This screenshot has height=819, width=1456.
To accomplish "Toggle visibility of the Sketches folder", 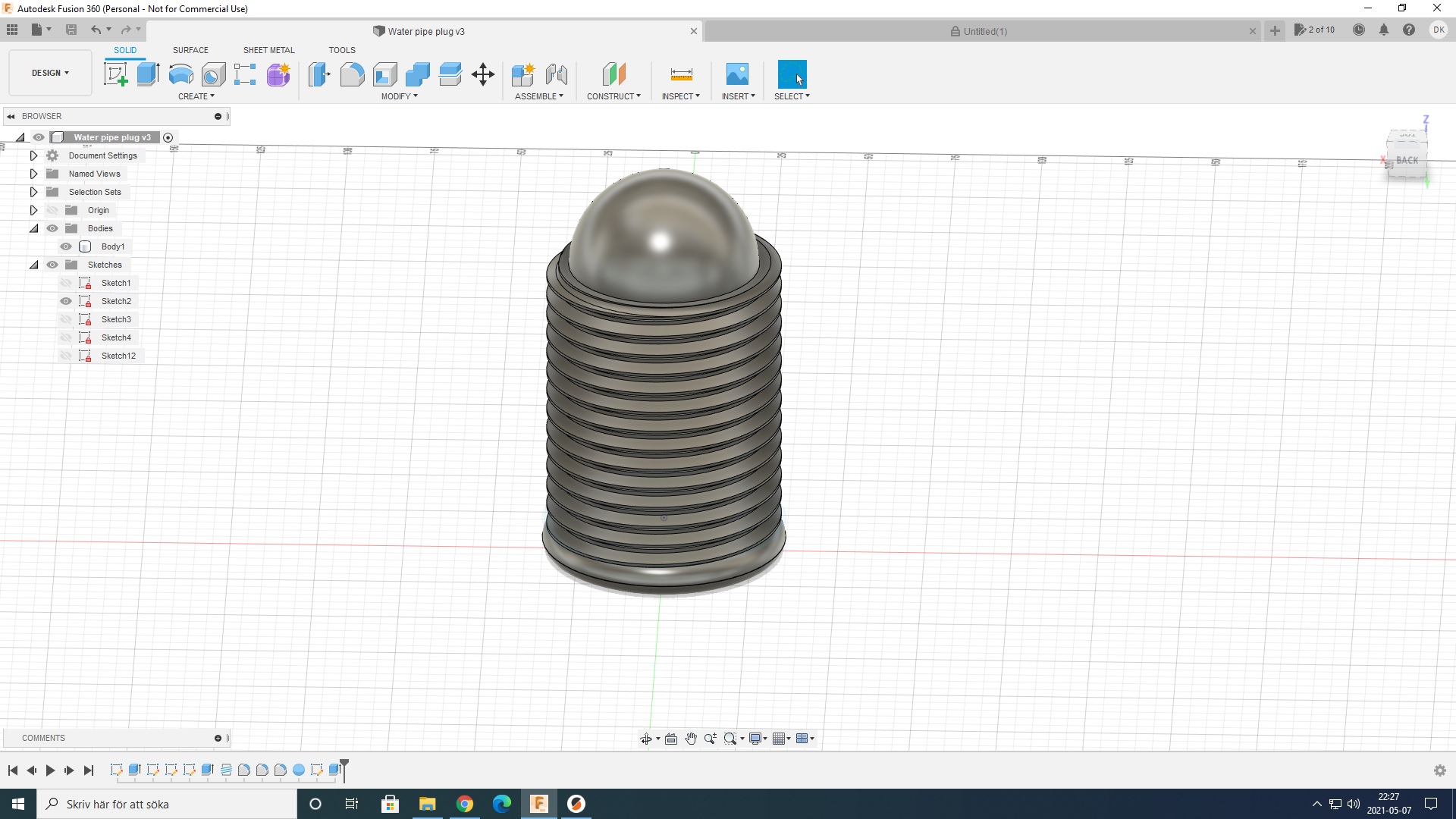I will (52, 265).
